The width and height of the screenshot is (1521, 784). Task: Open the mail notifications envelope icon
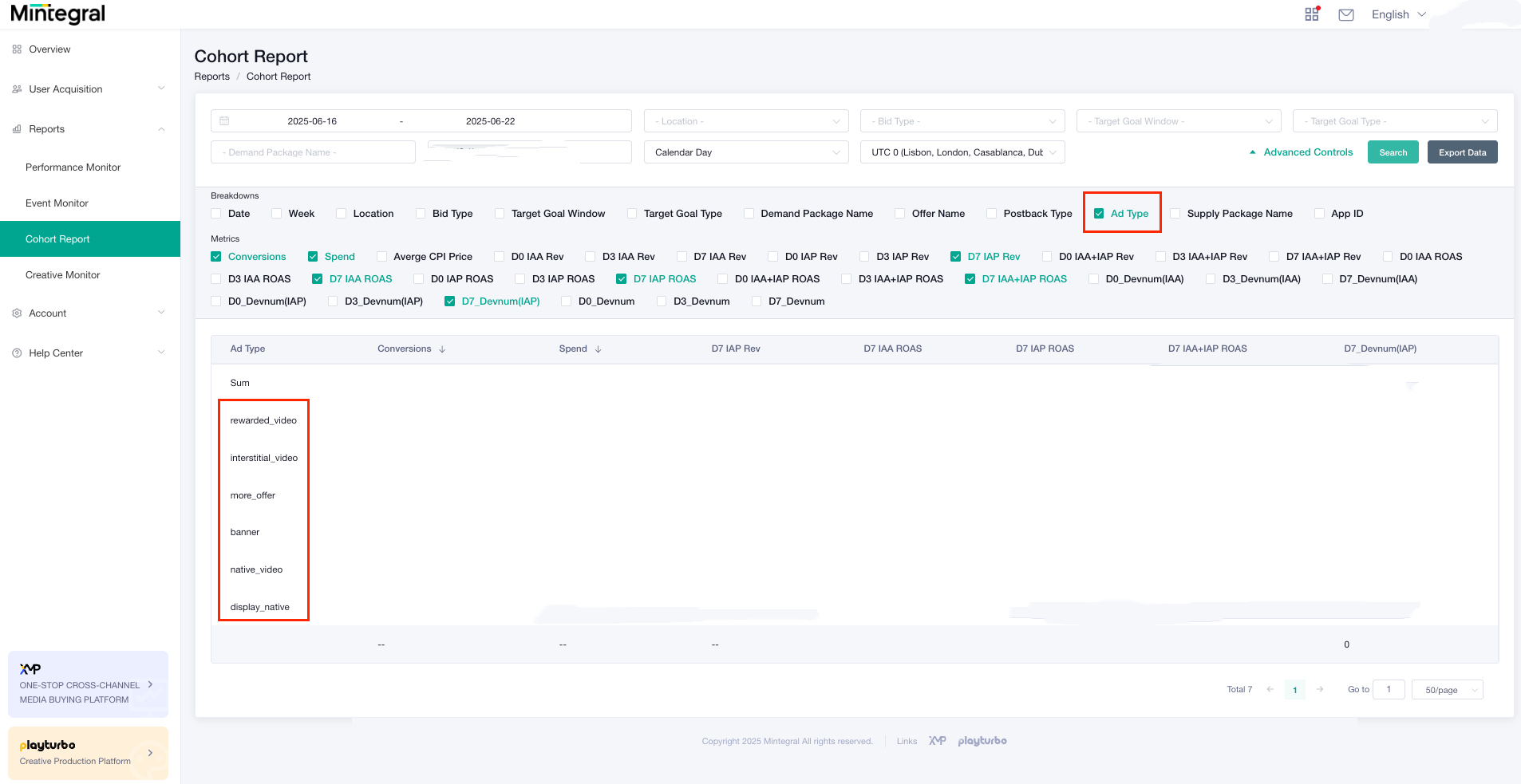(x=1345, y=14)
